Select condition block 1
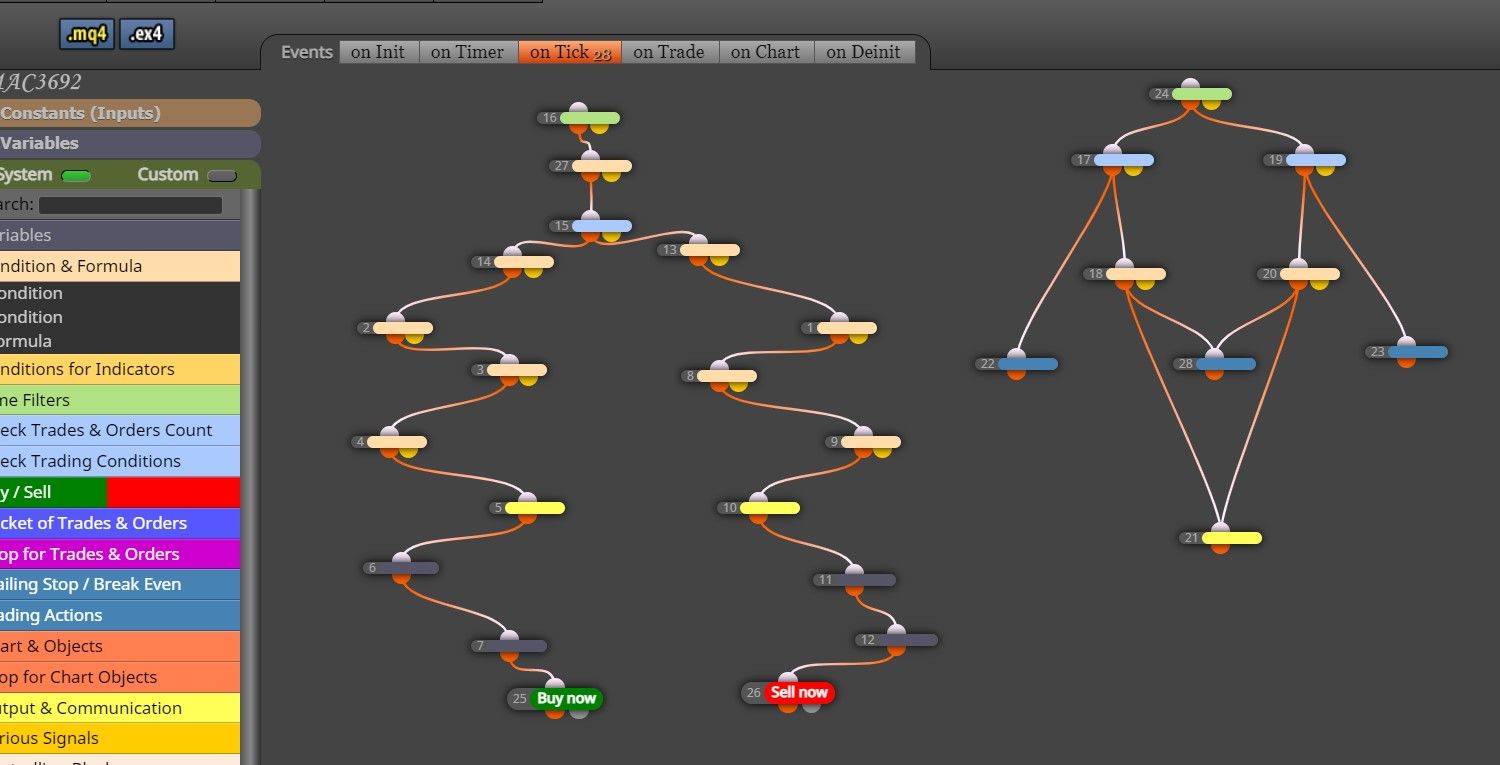Screen dimensions: 1500x765 point(847,328)
